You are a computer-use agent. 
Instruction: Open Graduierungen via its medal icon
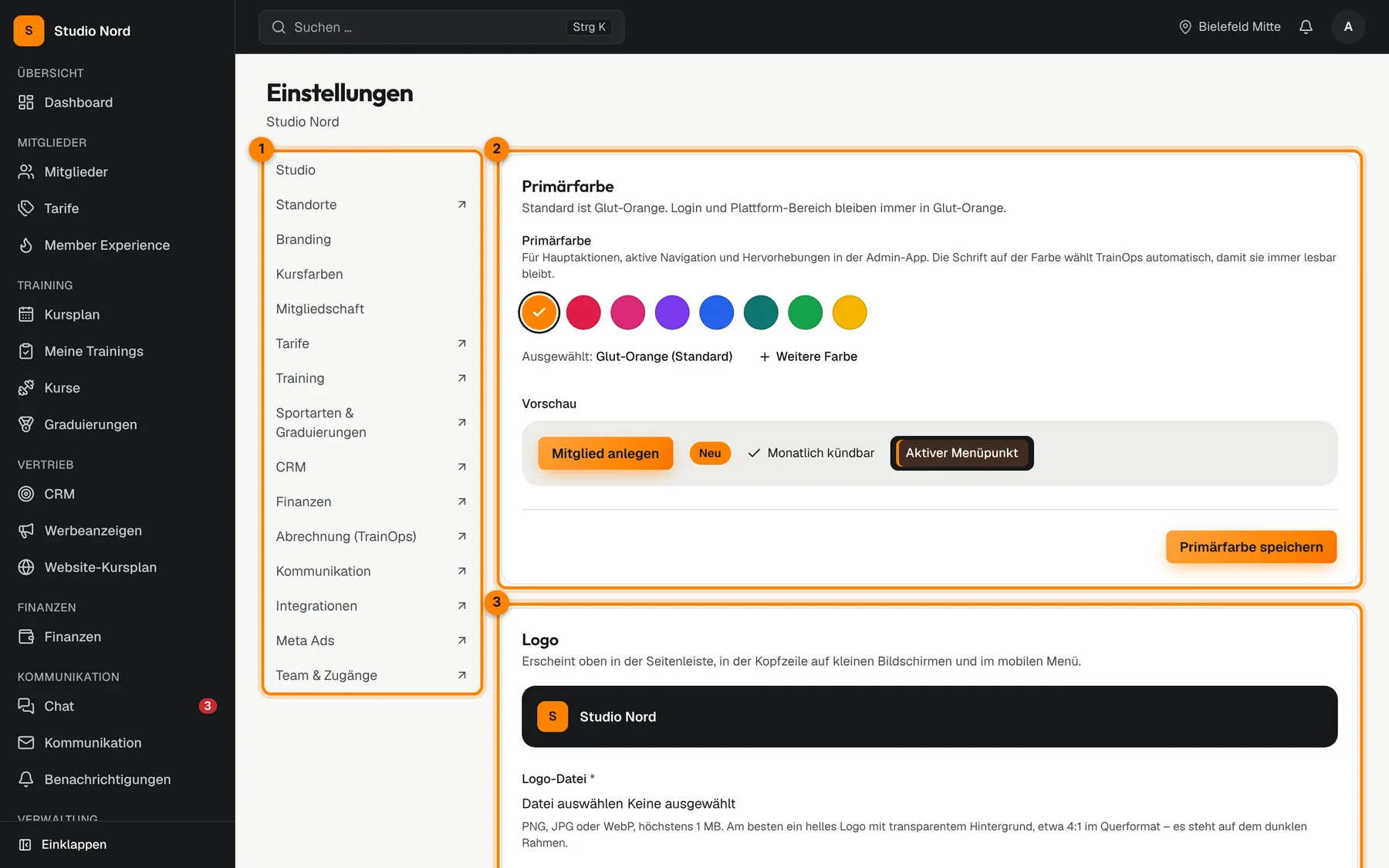pos(26,424)
